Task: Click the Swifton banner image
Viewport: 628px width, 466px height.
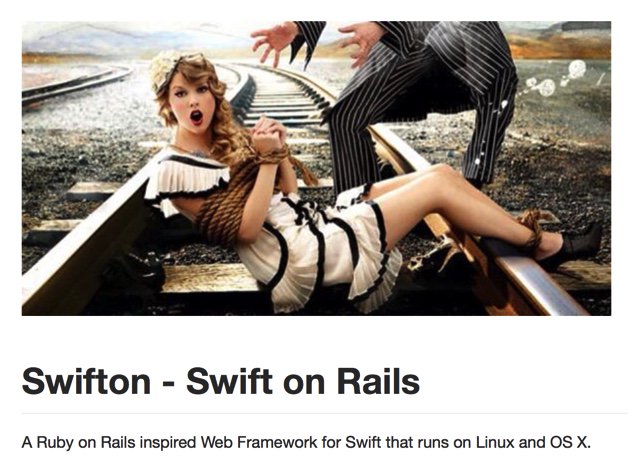Action: (316, 168)
